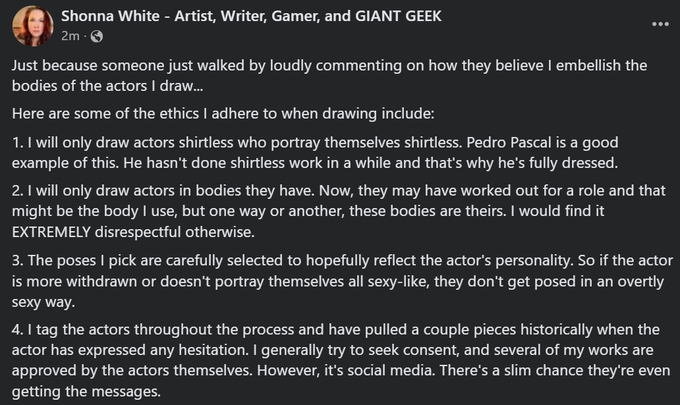Open the post via the 2m timestamp
680x405 pixels.
[x=70, y=37]
